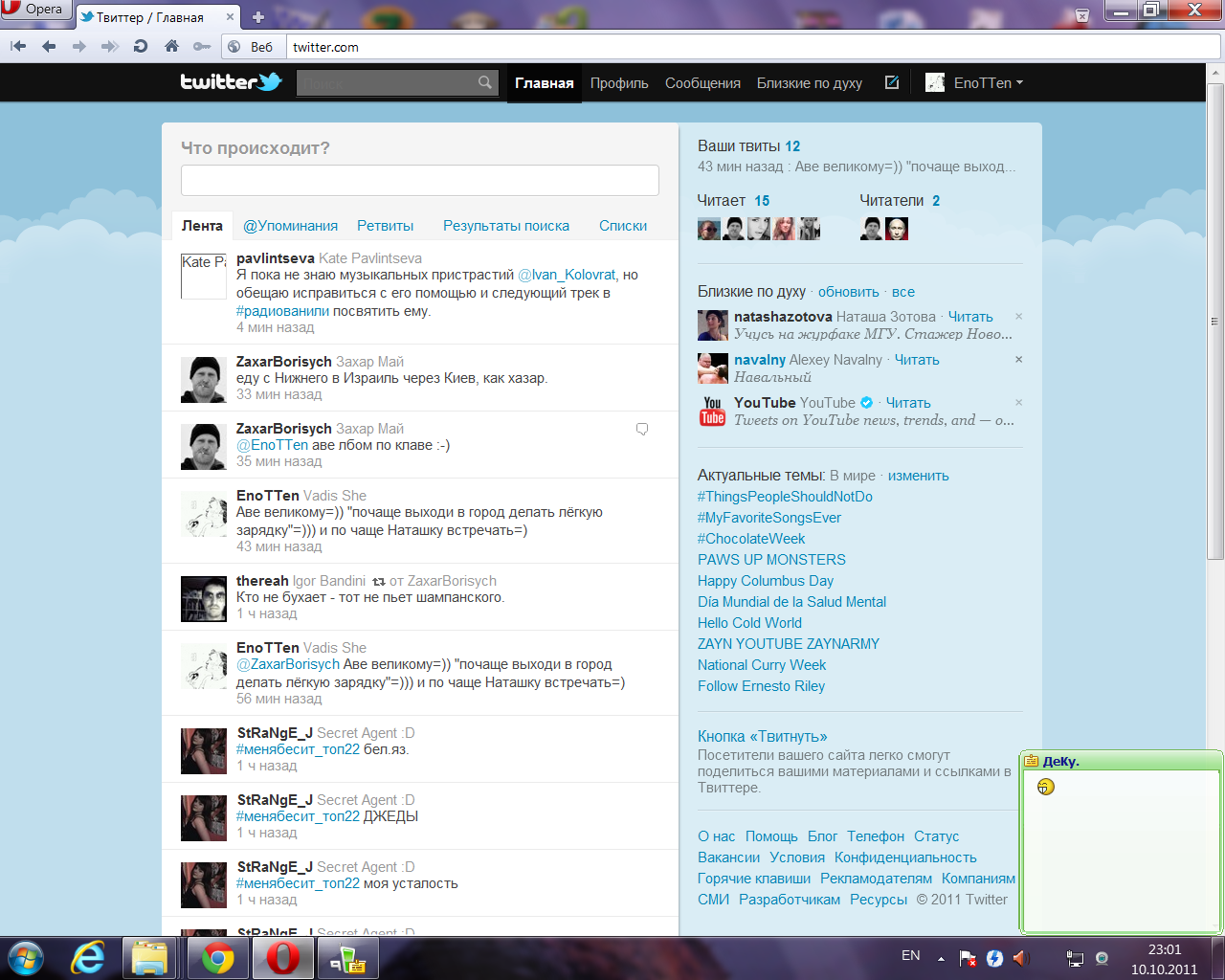The width and height of the screenshot is (1225, 980).
Task: Click the page vertical scrollbar thumb
Action: 1215,321
